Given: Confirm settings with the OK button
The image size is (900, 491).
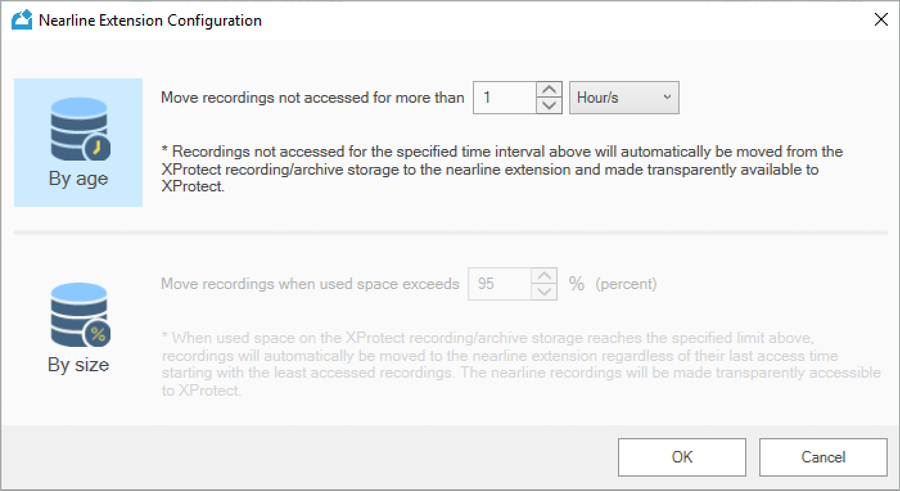Looking at the screenshot, I should pyautogui.click(x=682, y=457).
